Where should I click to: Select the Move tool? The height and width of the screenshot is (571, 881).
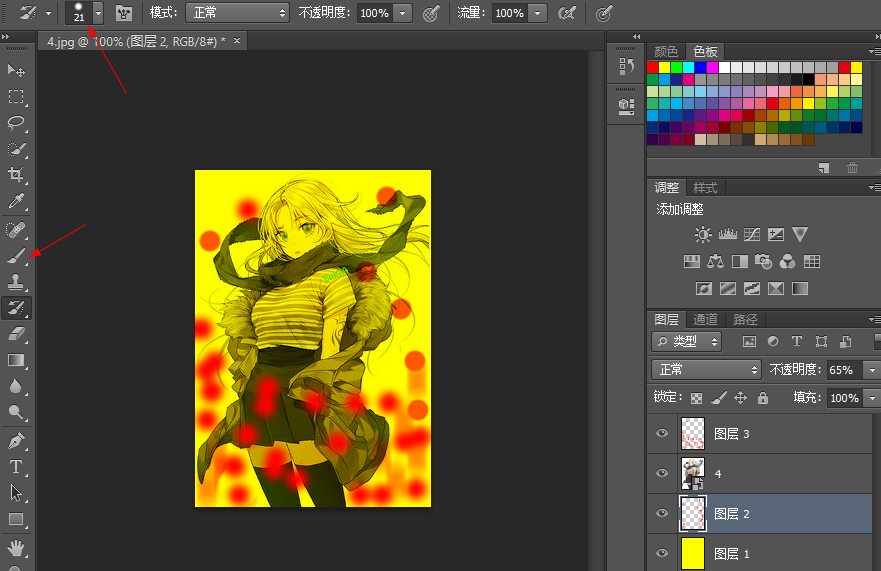point(16,70)
